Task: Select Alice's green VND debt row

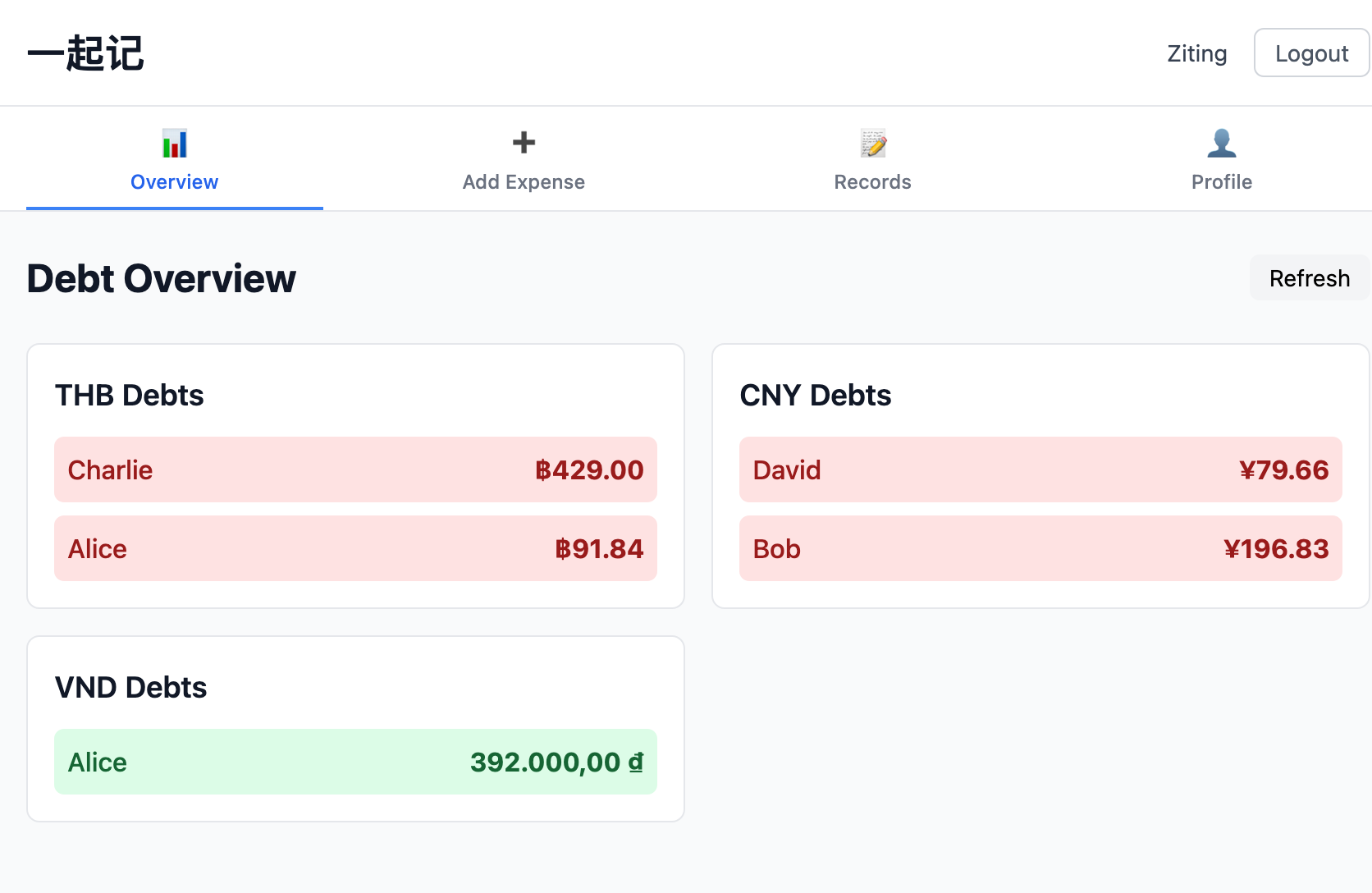Action: [x=355, y=762]
